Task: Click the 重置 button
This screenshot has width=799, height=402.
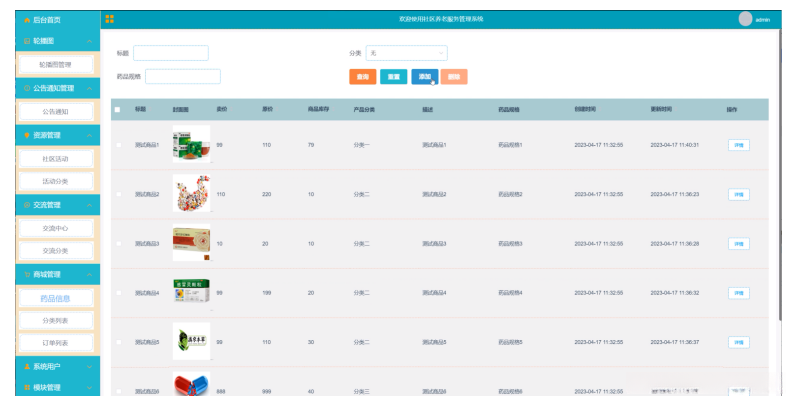Action: click(393, 77)
